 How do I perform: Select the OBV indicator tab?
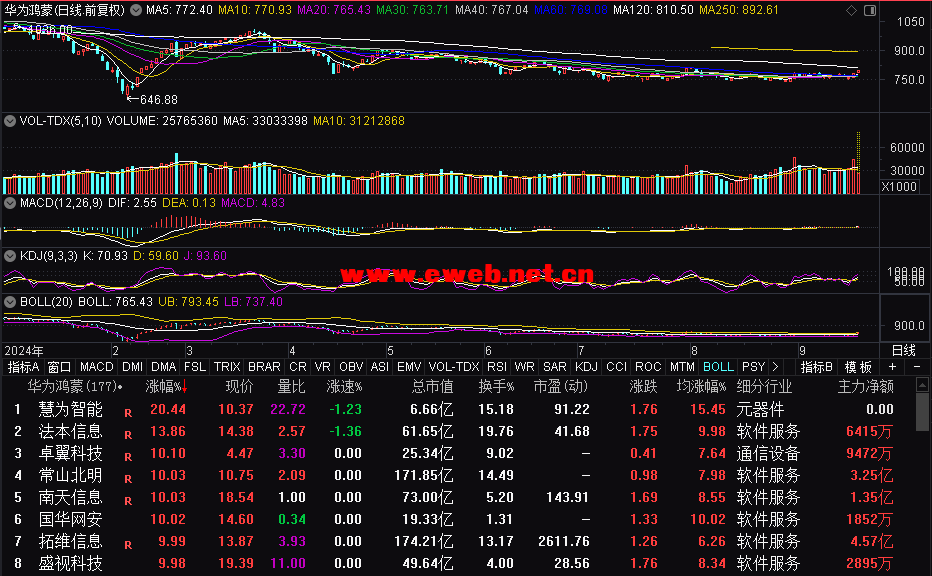click(351, 367)
